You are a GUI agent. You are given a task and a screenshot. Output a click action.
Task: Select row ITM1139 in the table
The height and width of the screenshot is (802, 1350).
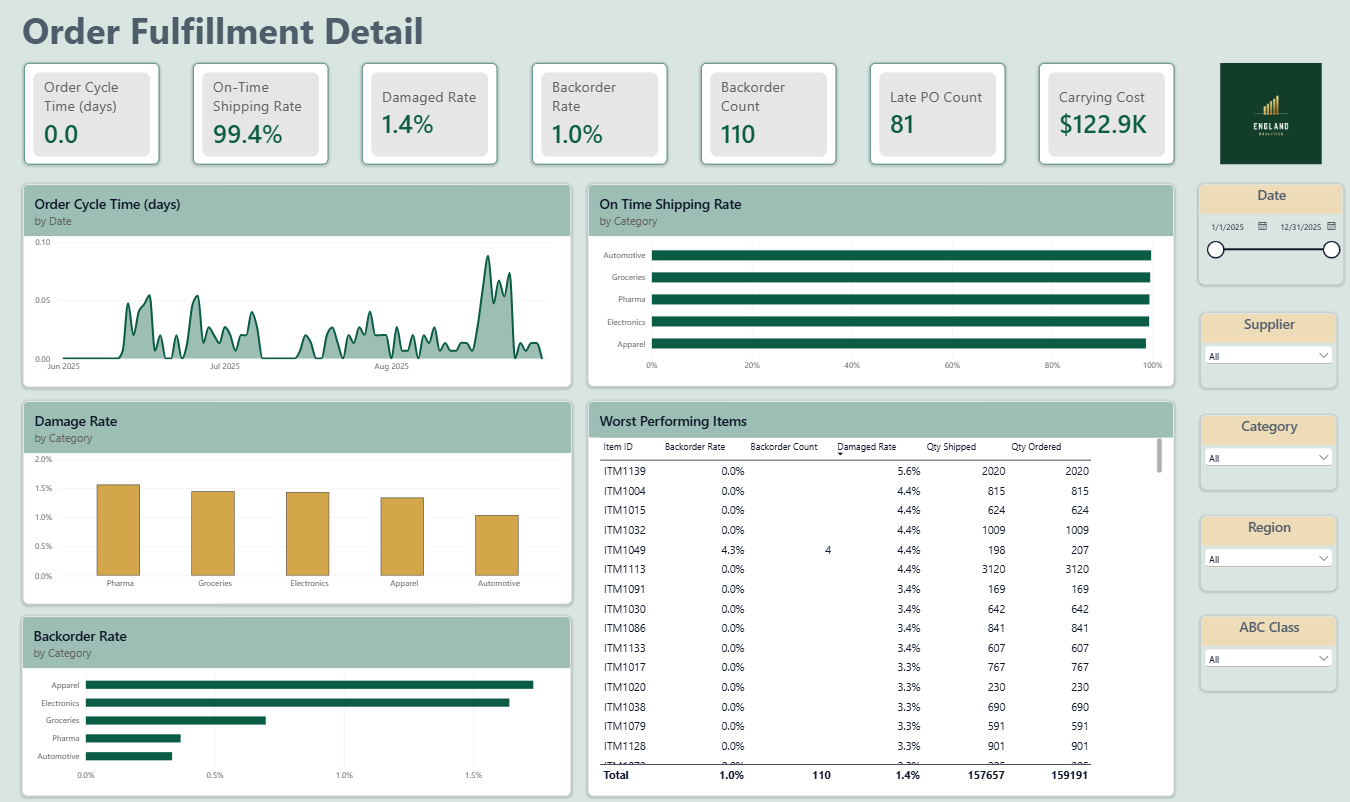coord(846,471)
